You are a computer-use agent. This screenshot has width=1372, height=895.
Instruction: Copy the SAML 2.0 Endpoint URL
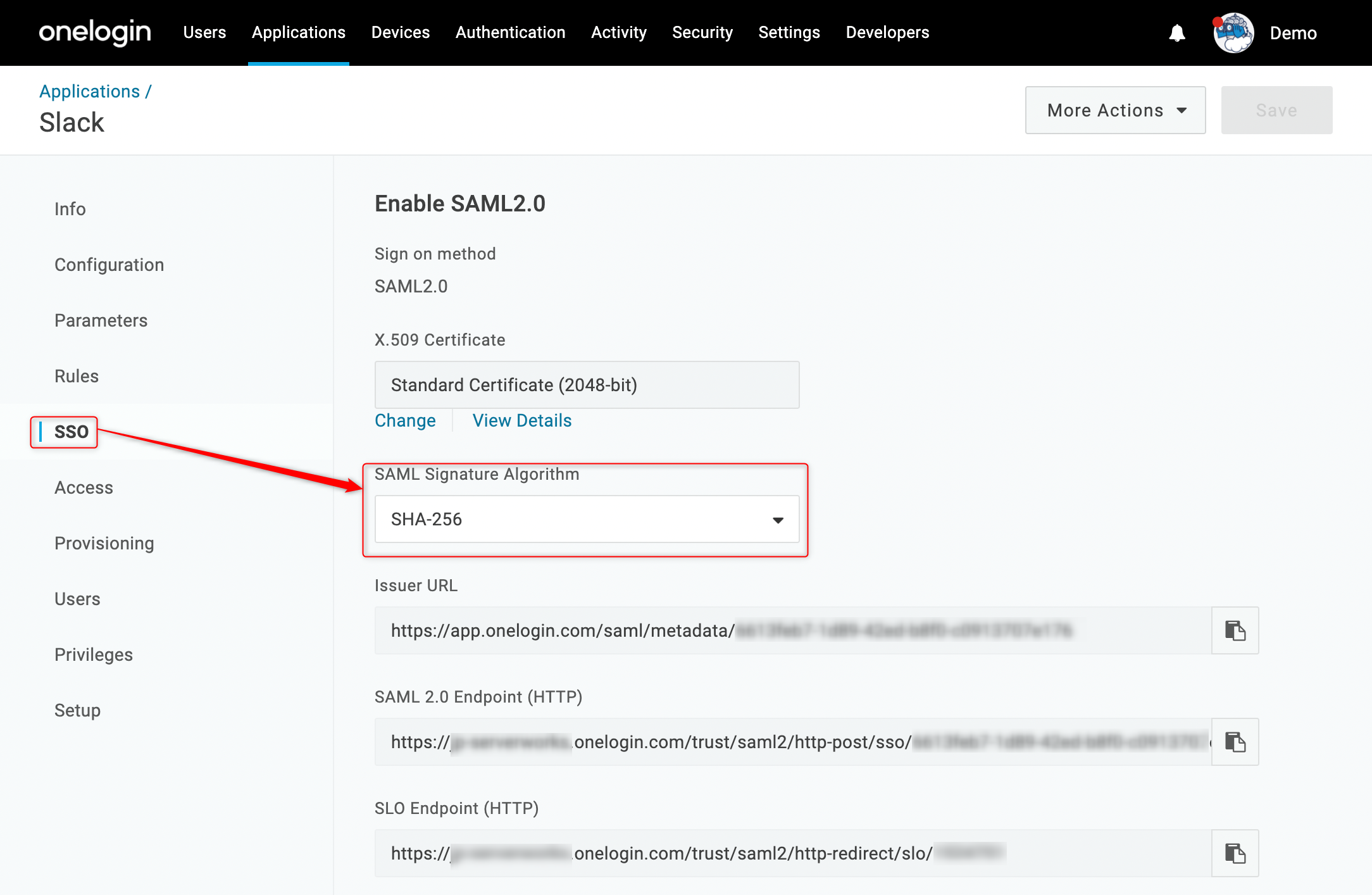(x=1235, y=742)
